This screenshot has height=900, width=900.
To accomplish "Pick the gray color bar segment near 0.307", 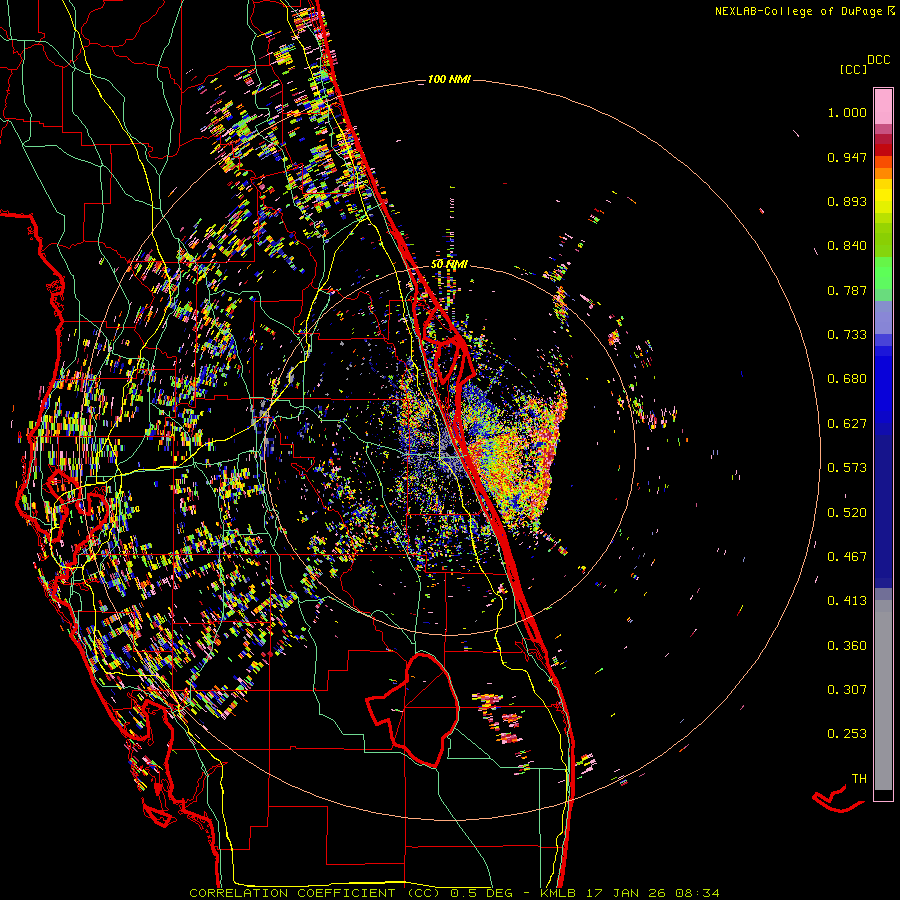I will [883, 690].
